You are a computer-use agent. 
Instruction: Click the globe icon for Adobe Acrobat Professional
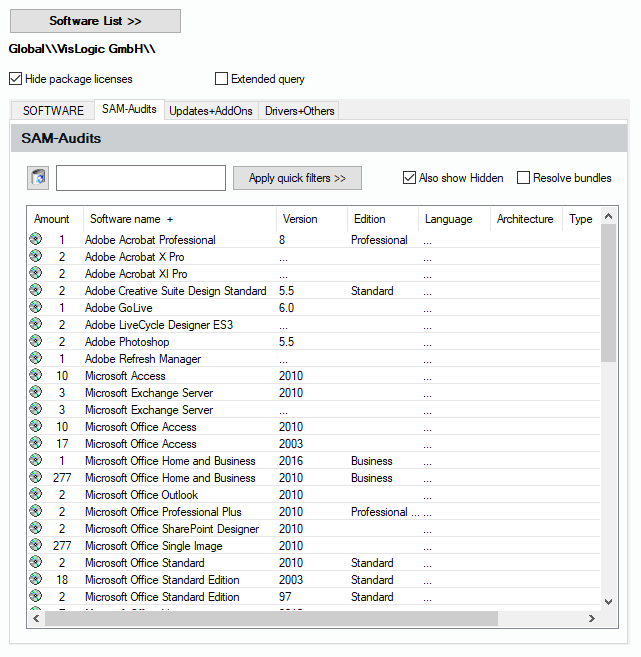pyautogui.click(x=36, y=240)
